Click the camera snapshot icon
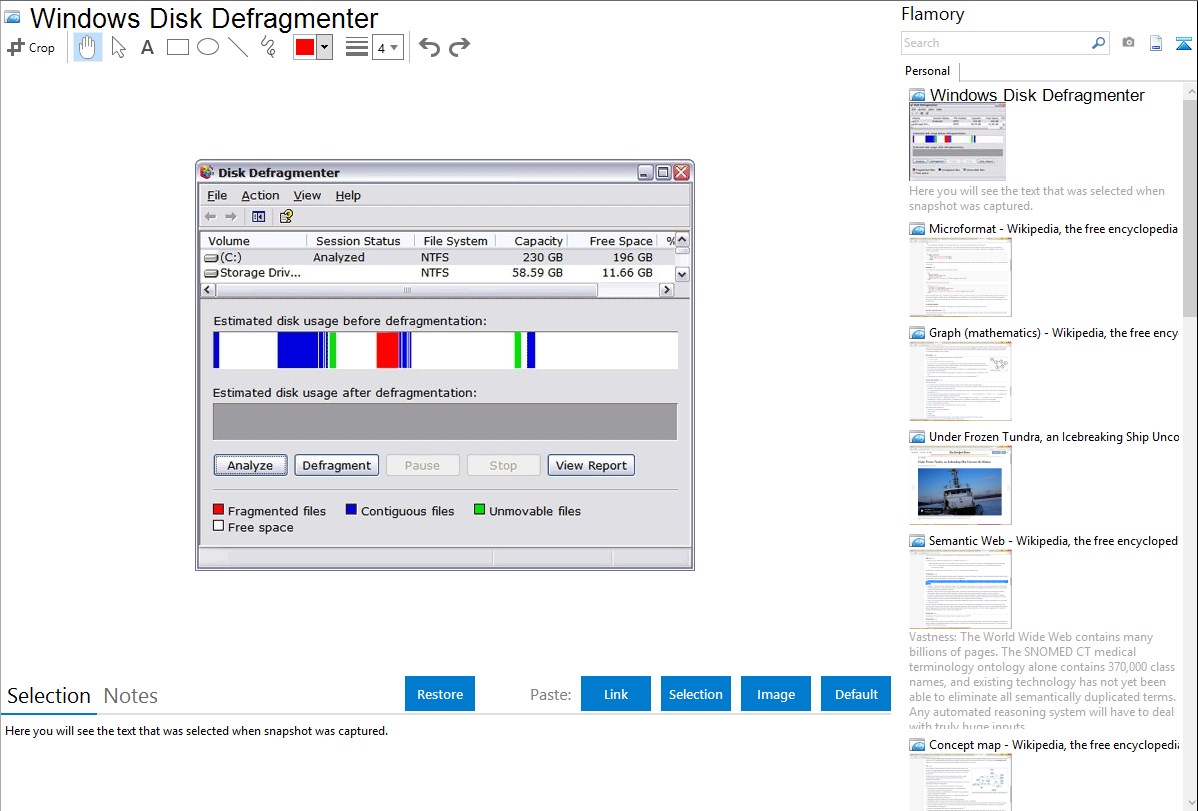Screen dimensions: 1198x811 coord(1128,43)
